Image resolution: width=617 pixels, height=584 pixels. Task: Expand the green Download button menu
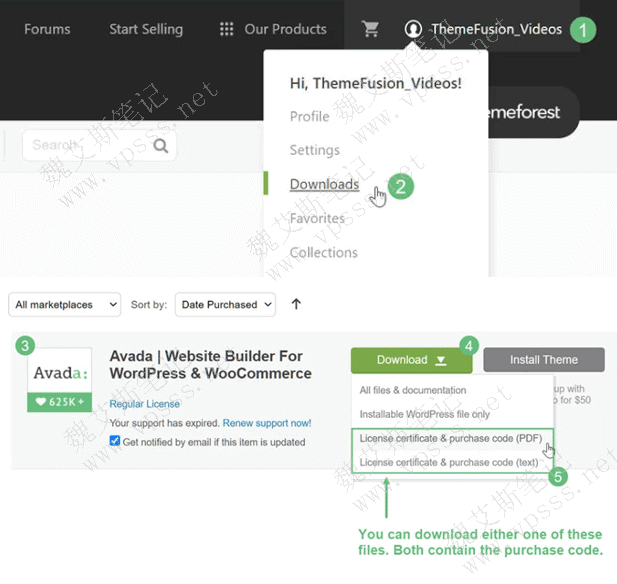[x=411, y=360]
